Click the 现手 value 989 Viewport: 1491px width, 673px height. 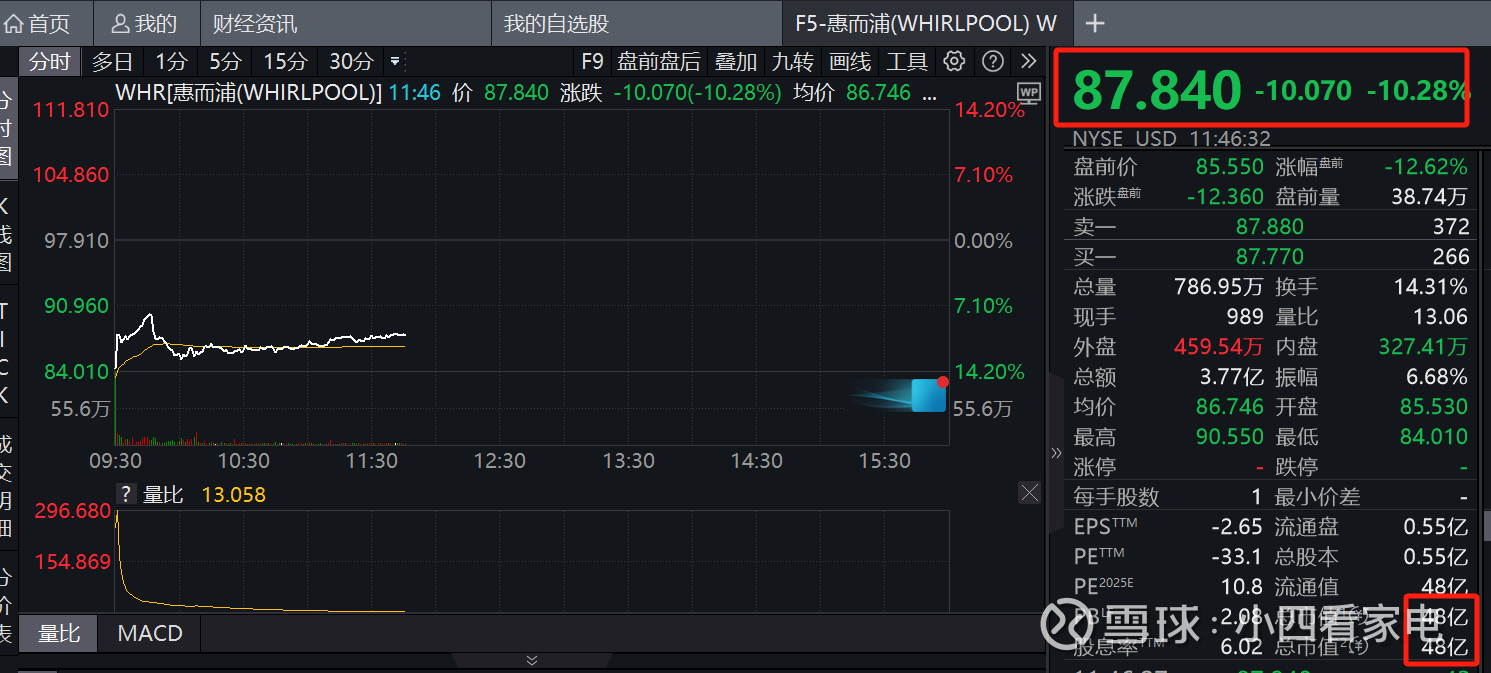coord(1245,317)
